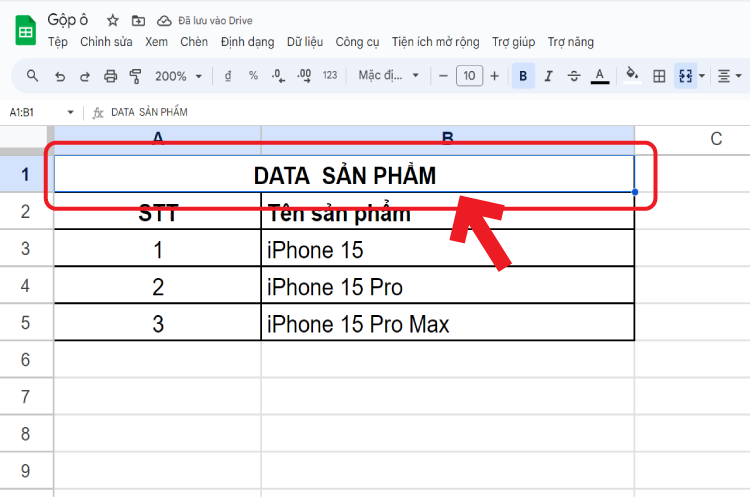Toggle italic formatting

(549, 76)
